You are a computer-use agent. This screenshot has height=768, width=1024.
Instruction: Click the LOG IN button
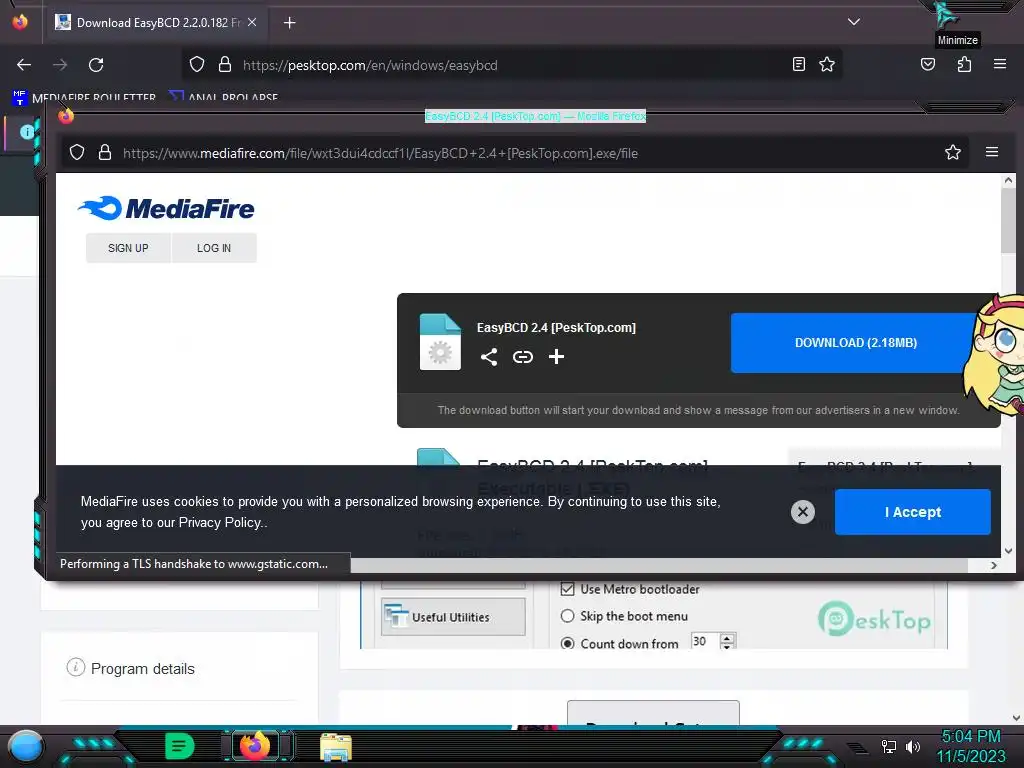tap(214, 248)
